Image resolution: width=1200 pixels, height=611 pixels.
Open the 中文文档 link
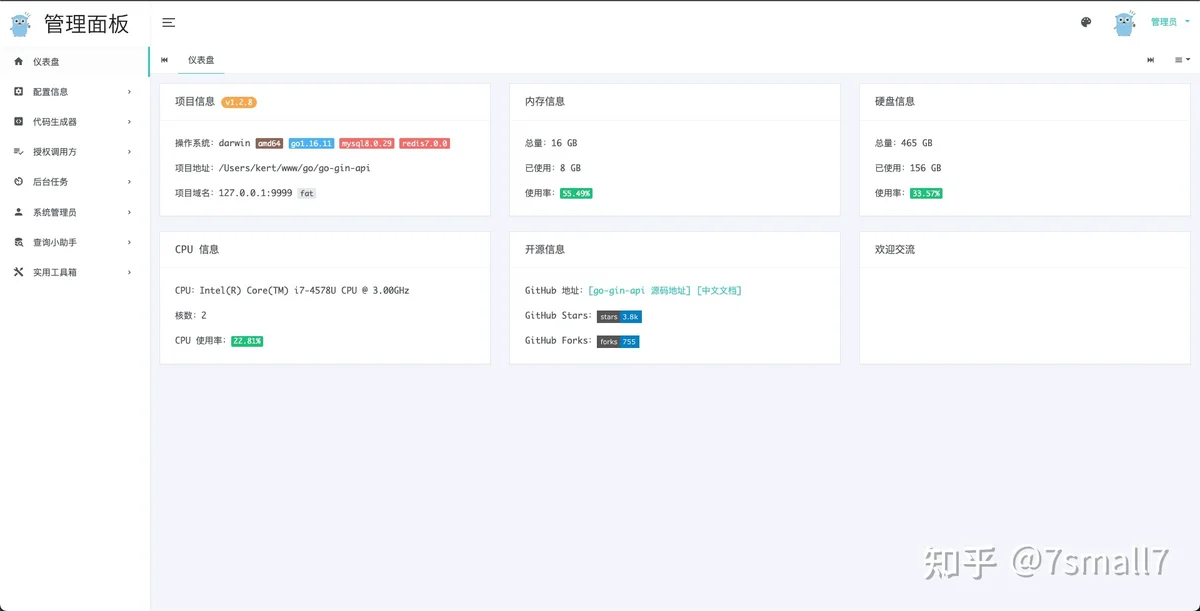(719, 290)
